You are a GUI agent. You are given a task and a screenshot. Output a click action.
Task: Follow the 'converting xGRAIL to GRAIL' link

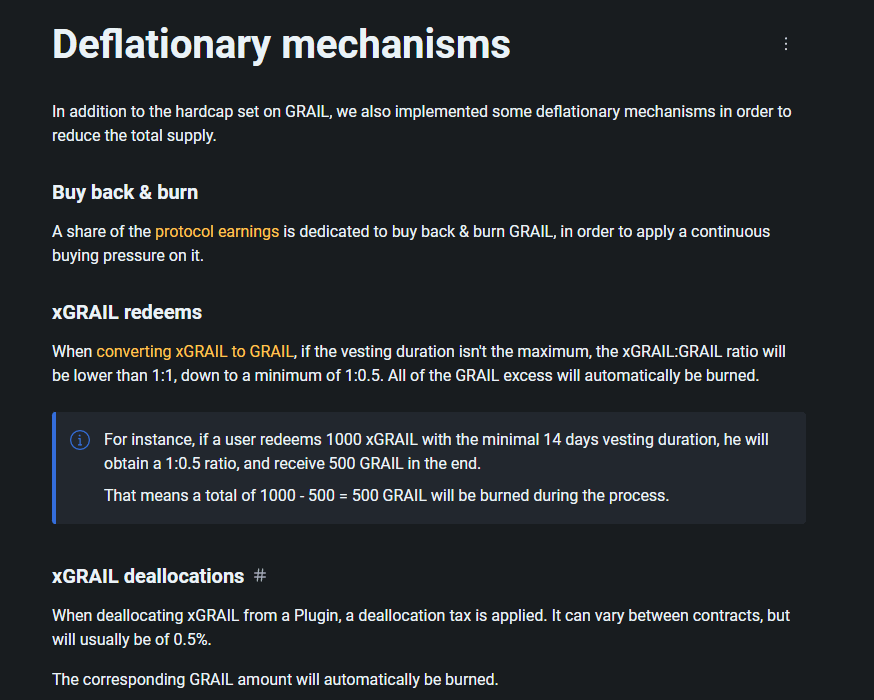tap(195, 352)
